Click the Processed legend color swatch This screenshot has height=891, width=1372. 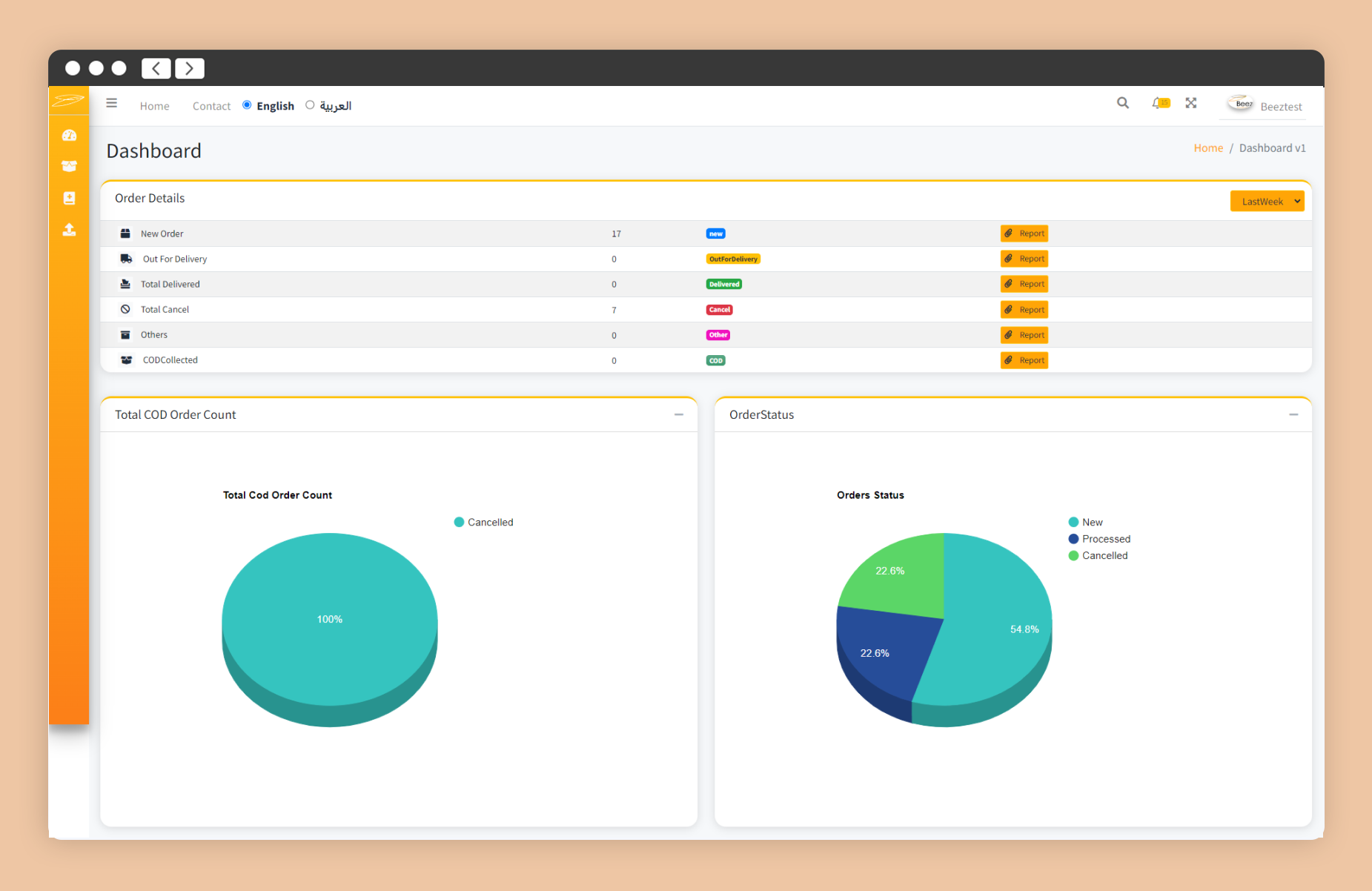coord(1073,539)
